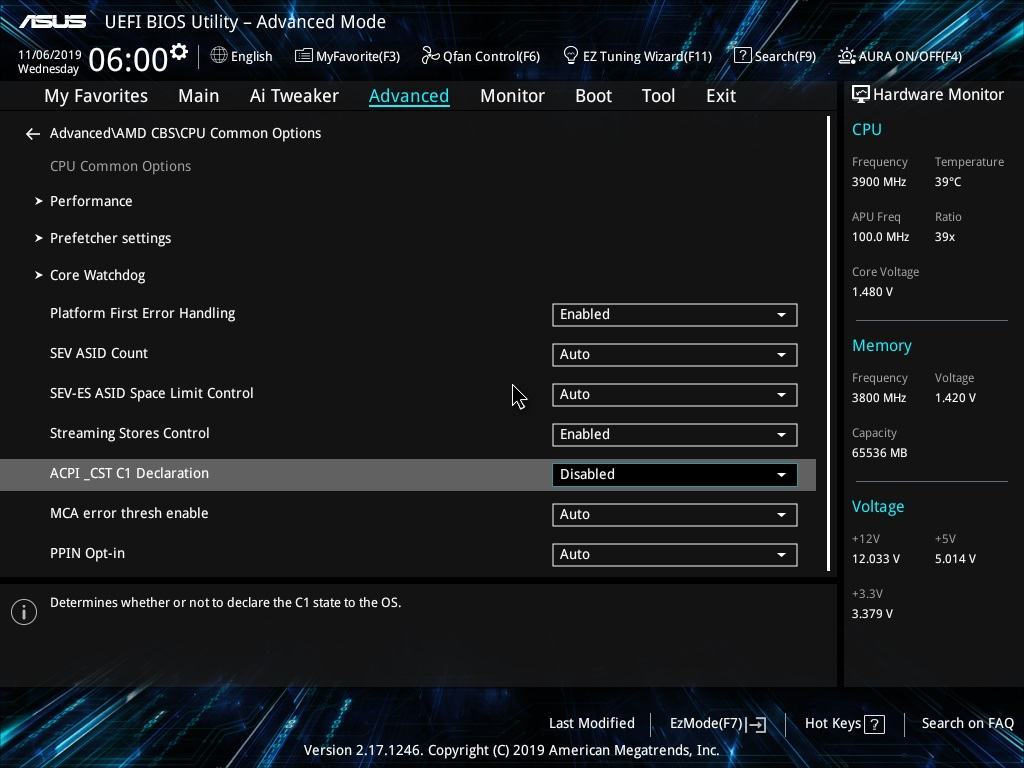Viewport: 1024px width, 768px height.
Task: Click EZ Tuning Wizard(F11) label
Action: [x=647, y=56]
